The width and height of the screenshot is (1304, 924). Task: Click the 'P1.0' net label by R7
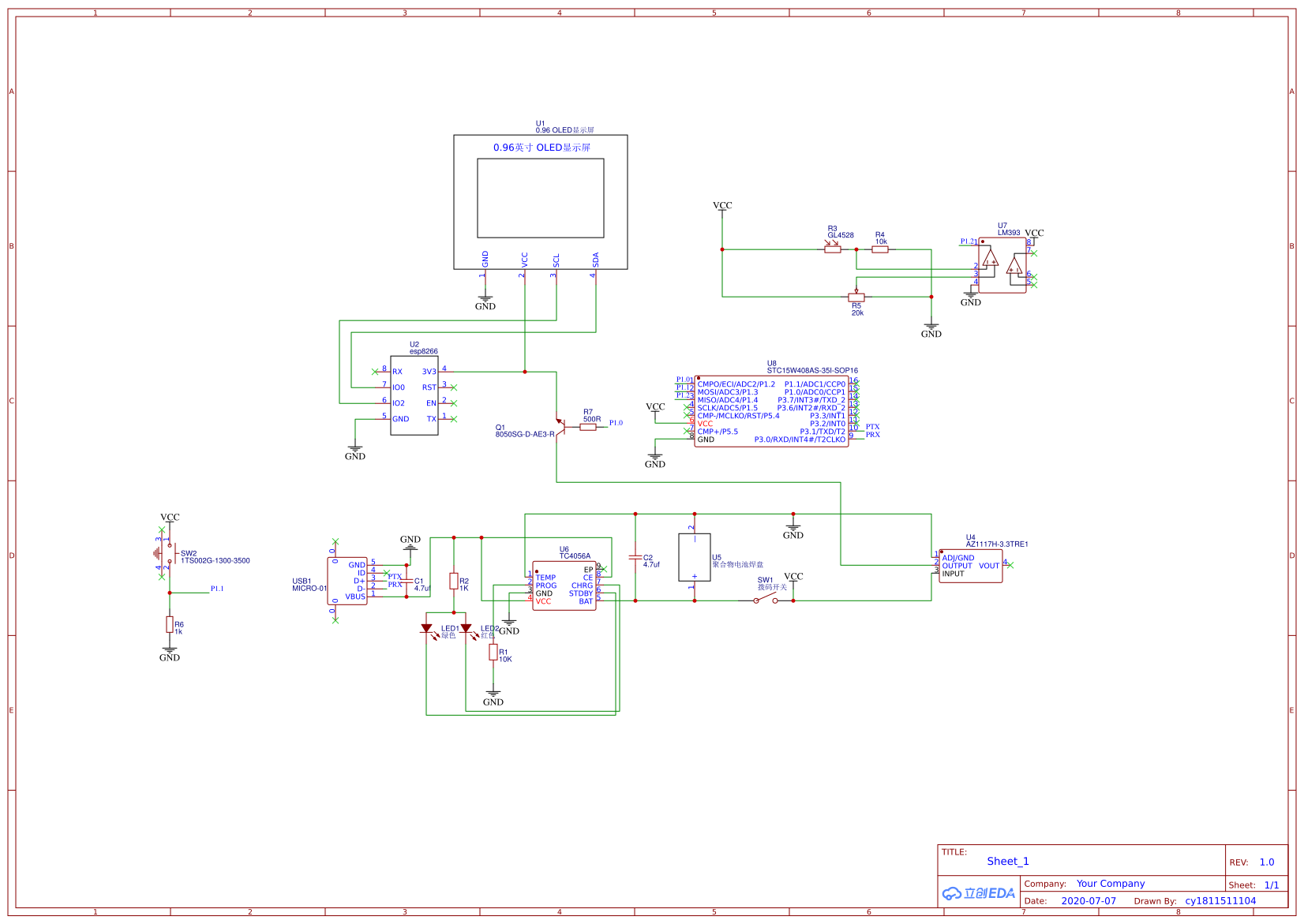point(616,423)
